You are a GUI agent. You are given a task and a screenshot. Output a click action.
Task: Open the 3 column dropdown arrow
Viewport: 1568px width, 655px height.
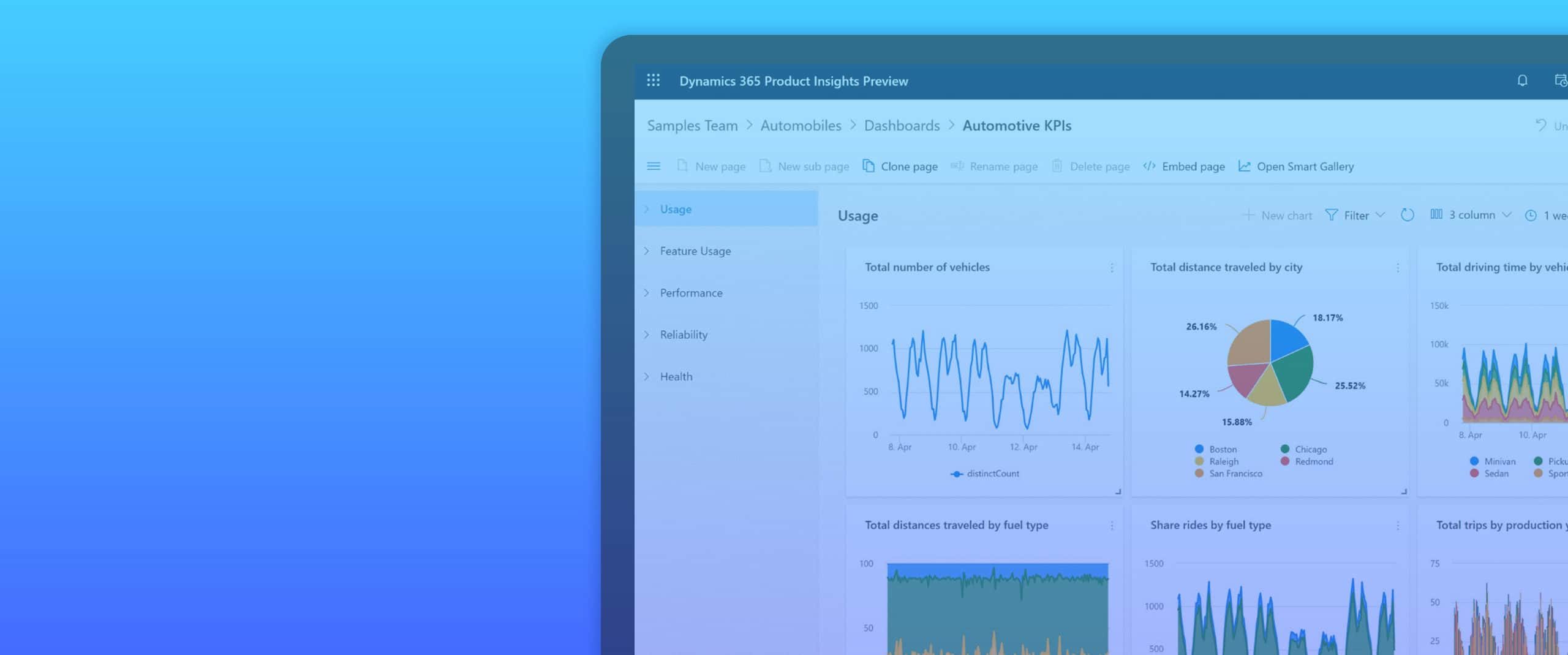click(x=1507, y=215)
